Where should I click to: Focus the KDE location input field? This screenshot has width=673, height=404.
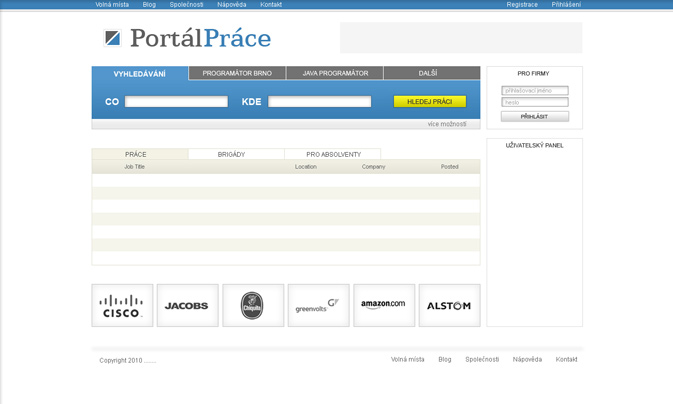(x=319, y=101)
